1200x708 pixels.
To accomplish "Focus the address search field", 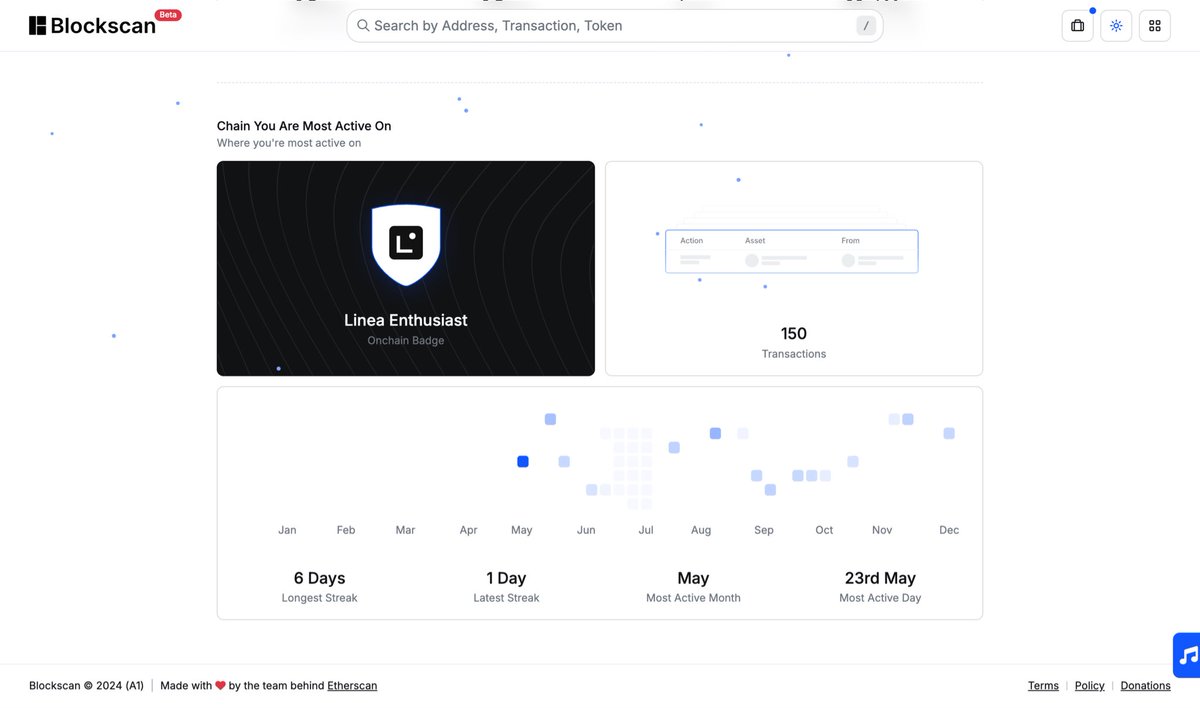I will pyautogui.click(x=615, y=26).
